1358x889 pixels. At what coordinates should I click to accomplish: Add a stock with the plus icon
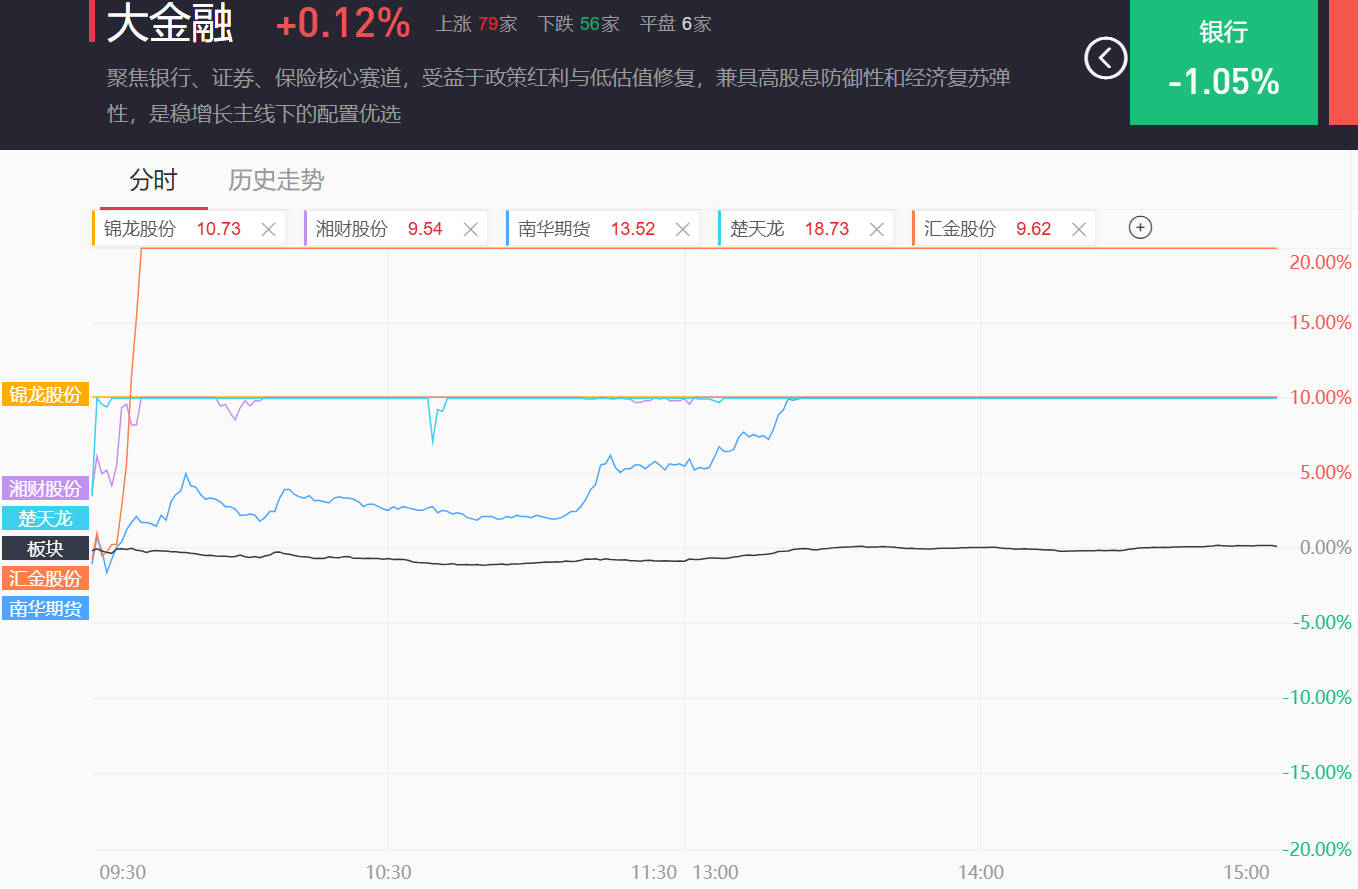coord(1140,228)
